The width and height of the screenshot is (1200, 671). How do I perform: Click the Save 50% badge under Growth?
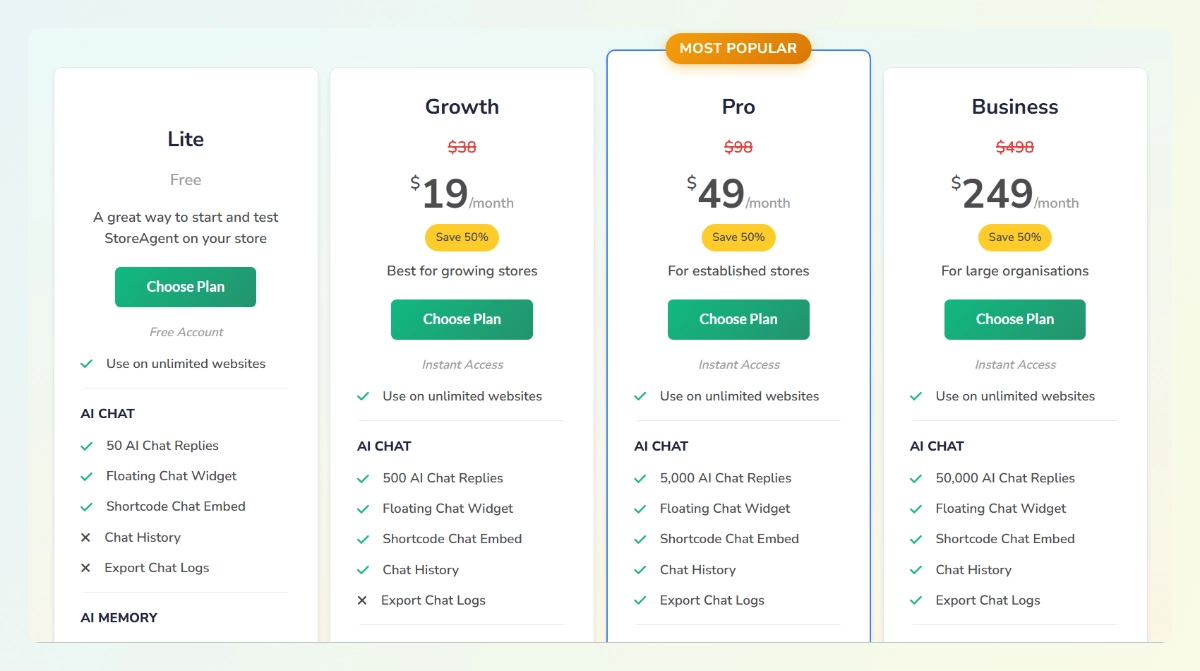tap(461, 237)
